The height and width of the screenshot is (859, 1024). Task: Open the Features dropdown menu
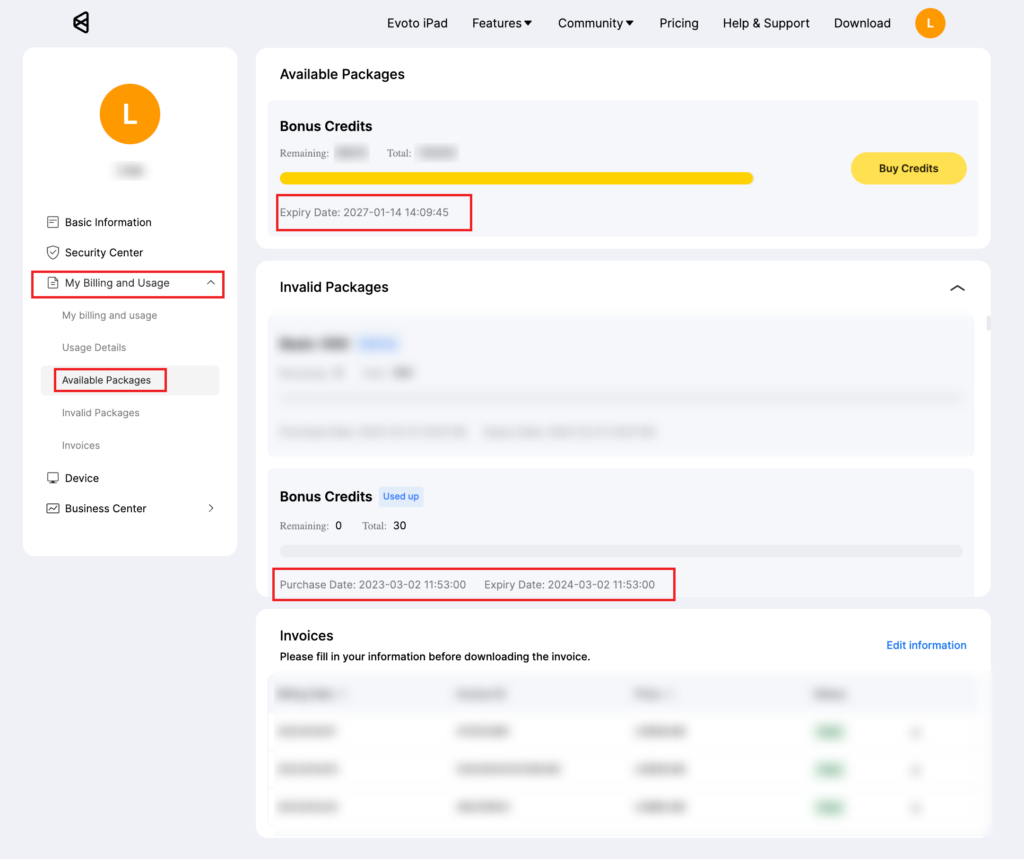(x=502, y=23)
